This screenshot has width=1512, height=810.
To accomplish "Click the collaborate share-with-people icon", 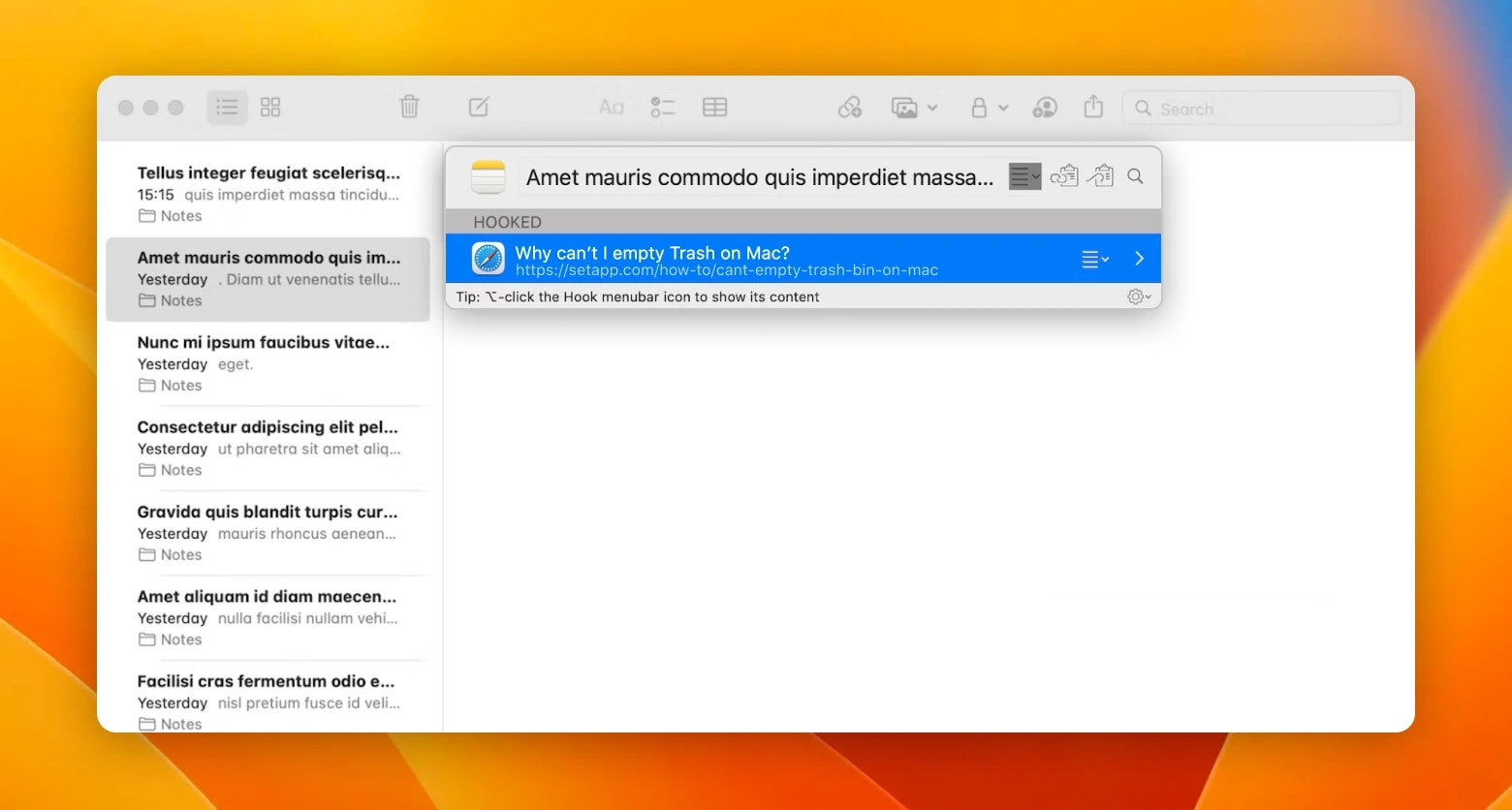I will 1045,108.
